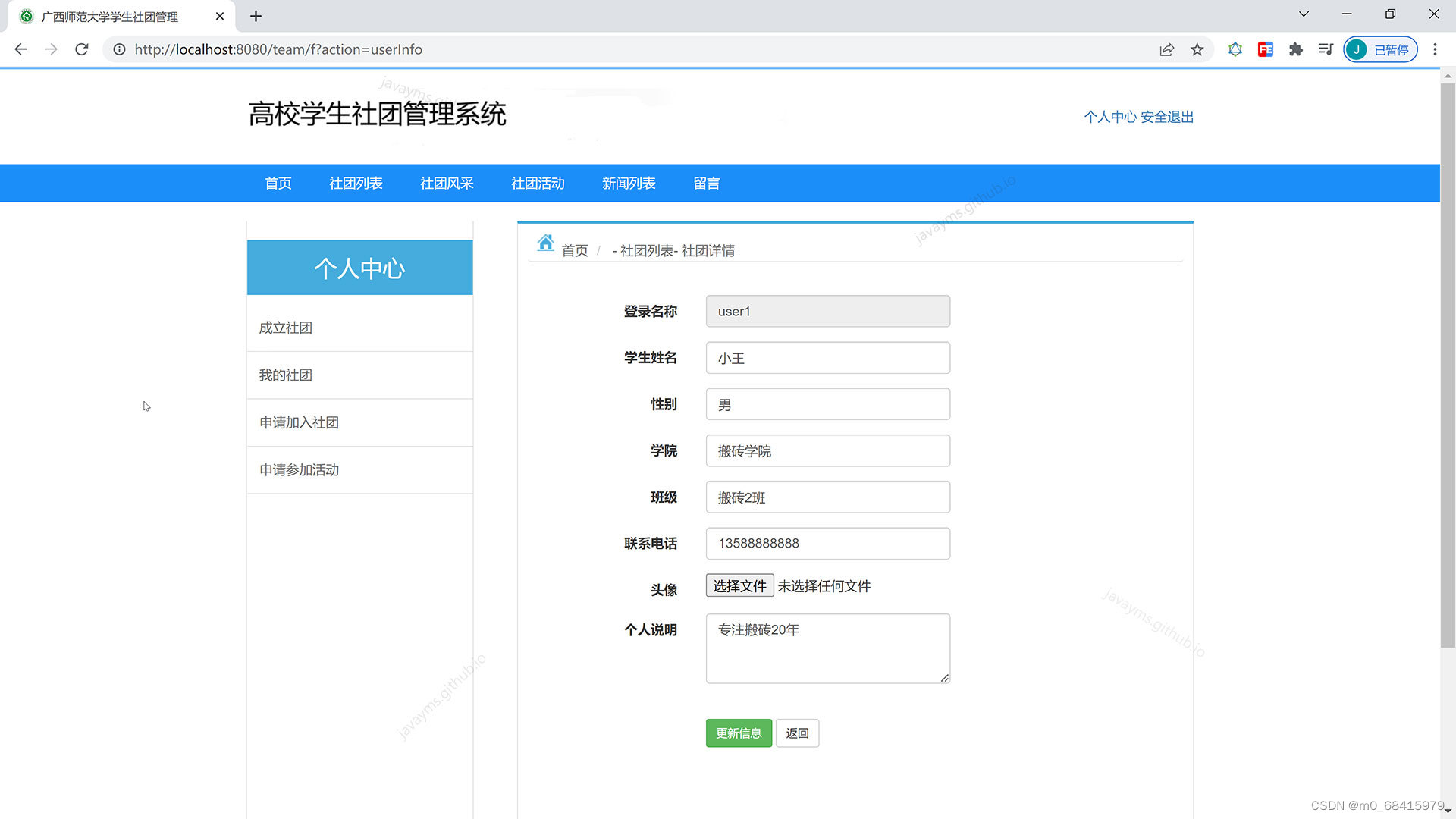Click the red FE extension icon

click(x=1265, y=49)
